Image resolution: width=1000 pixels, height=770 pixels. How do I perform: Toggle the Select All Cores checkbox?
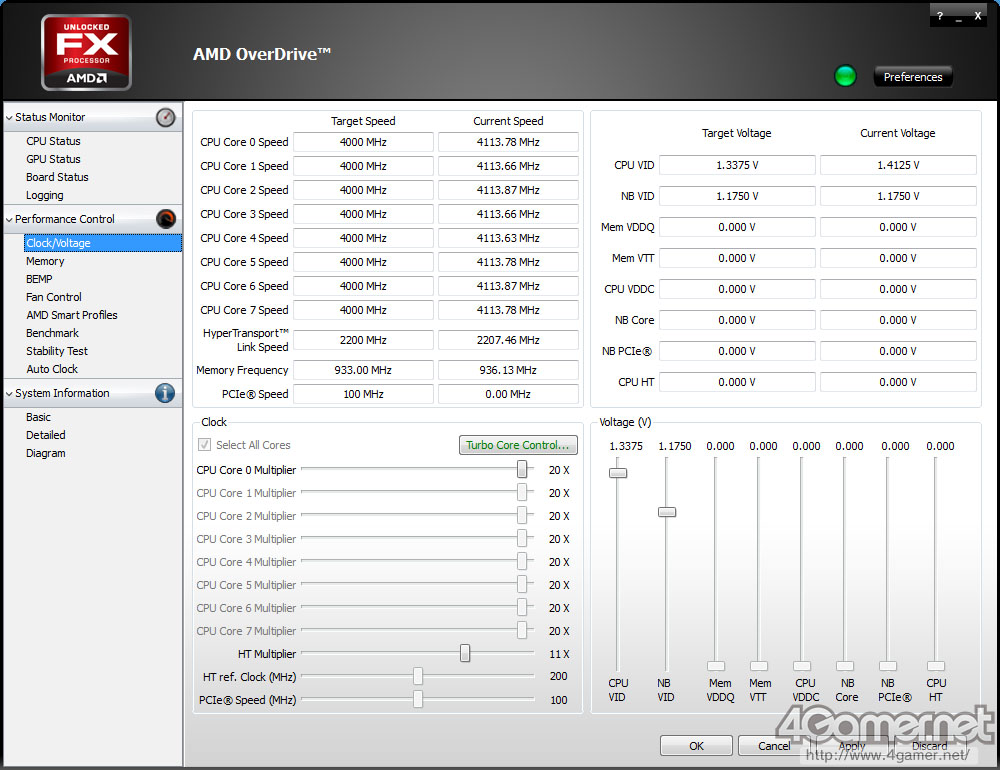[205, 445]
